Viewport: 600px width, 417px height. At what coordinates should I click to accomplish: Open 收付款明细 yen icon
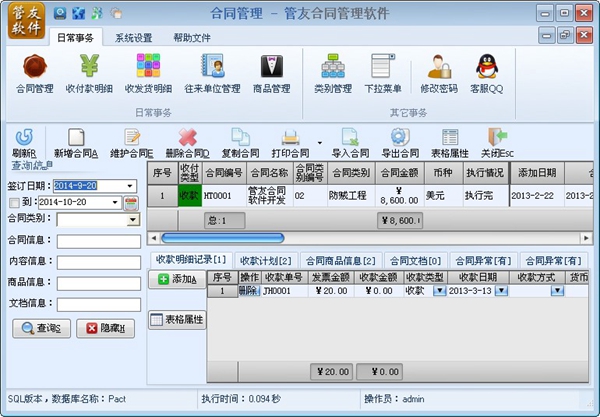(x=89, y=74)
